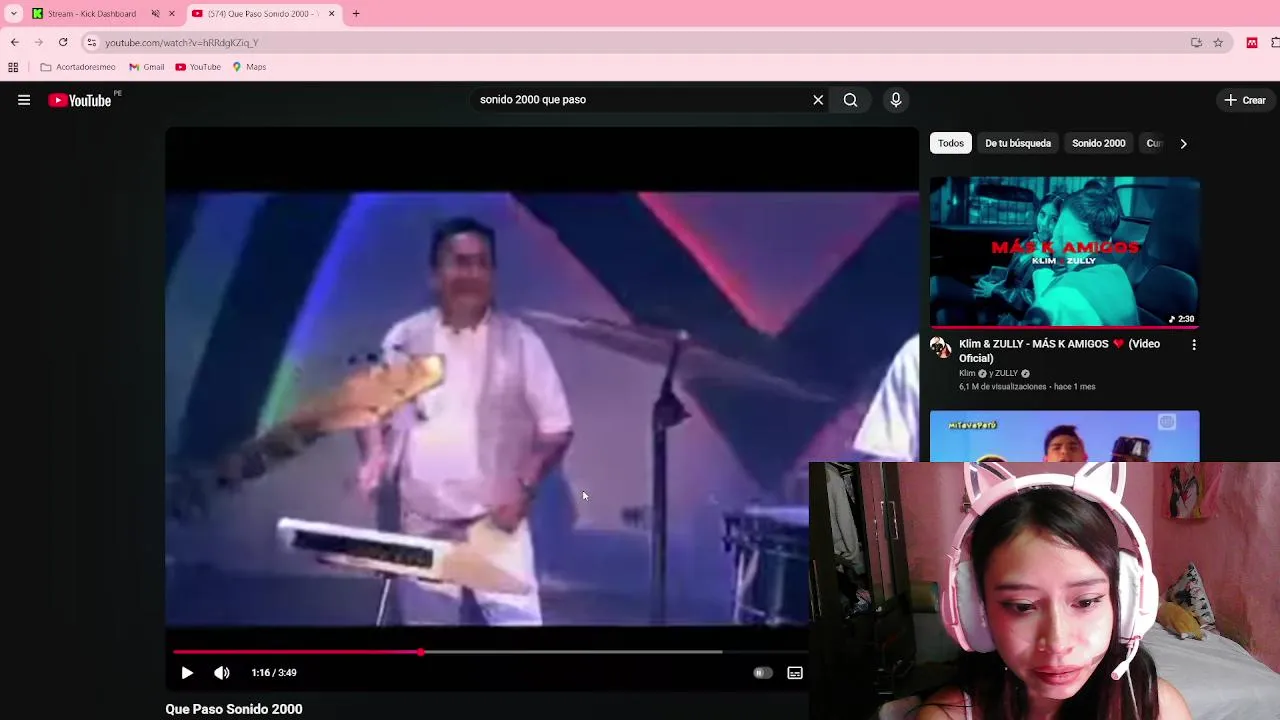Play the video with the play button
This screenshot has height=720, width=1280.
tap(187, 673)
